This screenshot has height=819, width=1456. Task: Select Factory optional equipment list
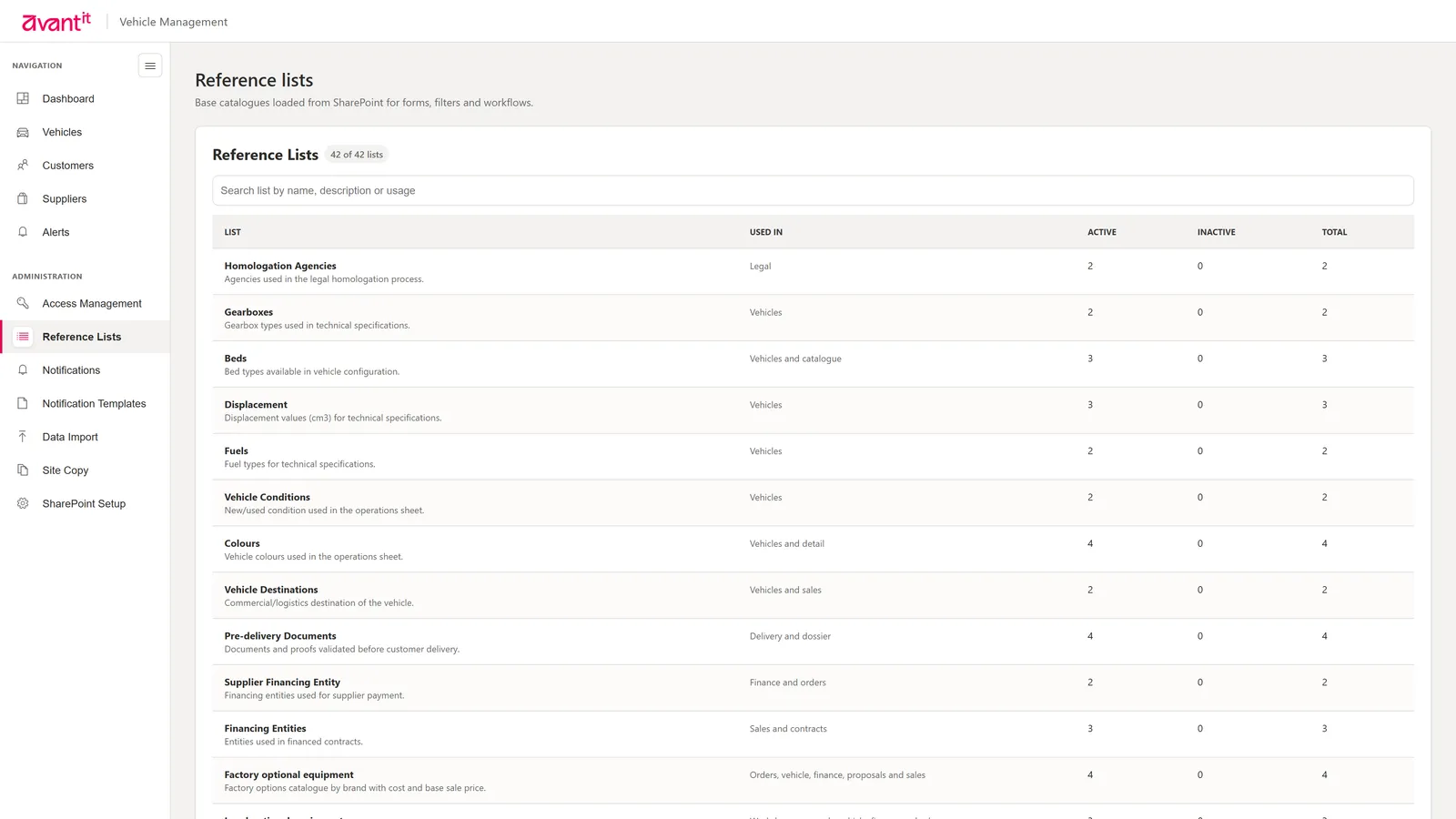pos(813,781)
